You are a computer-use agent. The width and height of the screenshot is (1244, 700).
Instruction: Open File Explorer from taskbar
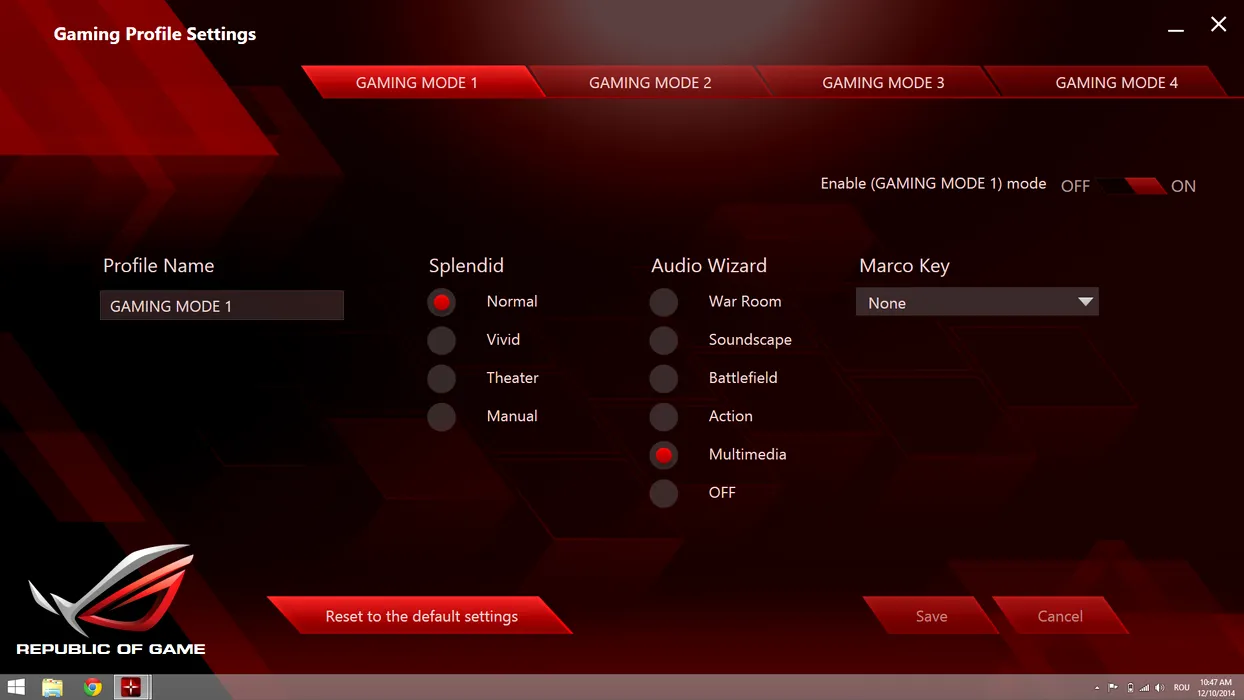52,687
